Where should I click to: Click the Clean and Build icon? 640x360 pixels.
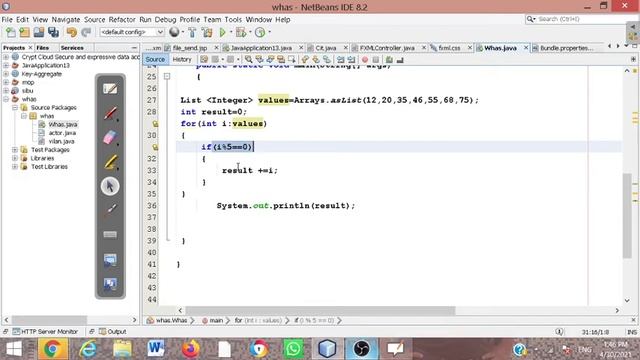pyautogui.click(x=207, y=32)
